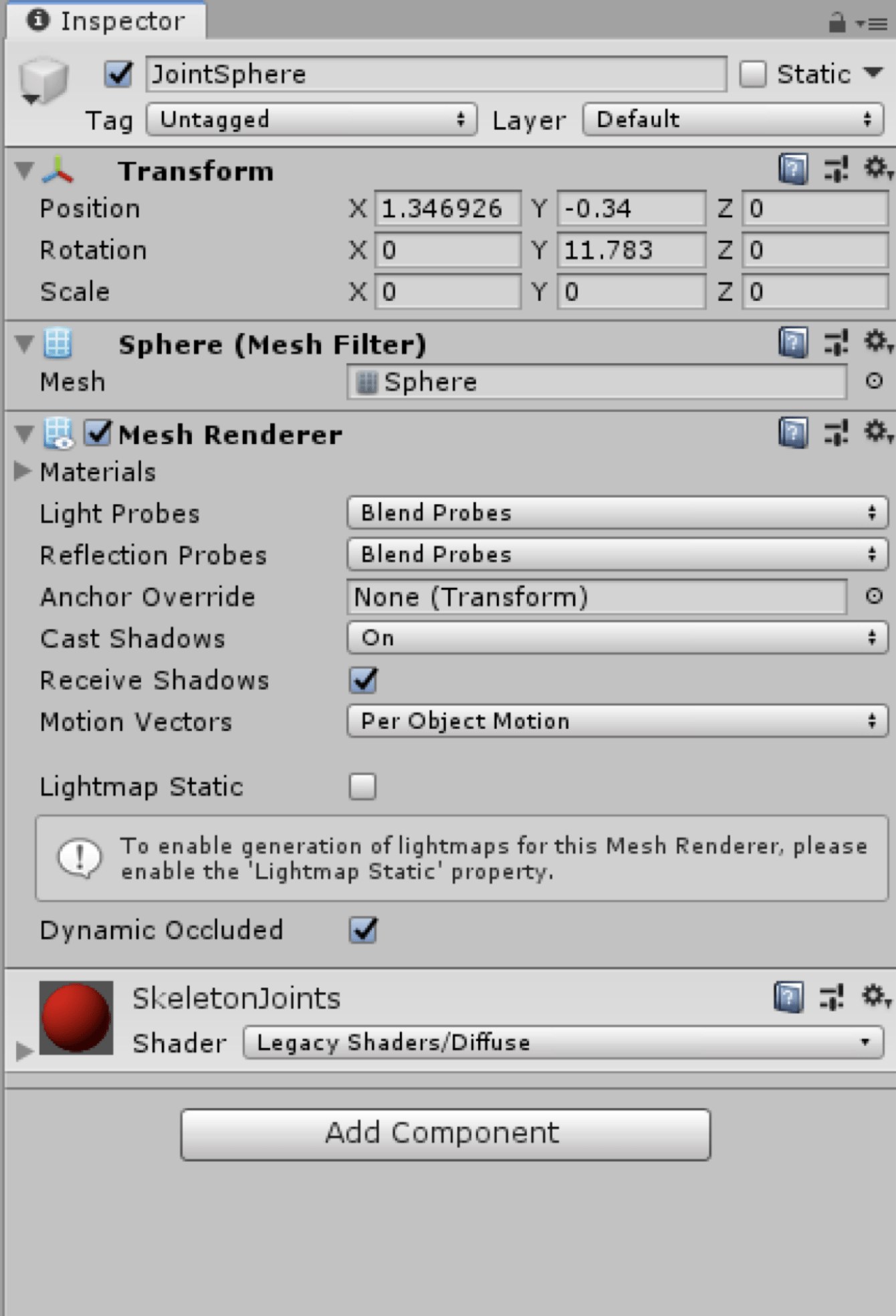The image size is (896, 1316).
Task: Collapse the Mesh Renderer foldout
Action: (24, 434)
